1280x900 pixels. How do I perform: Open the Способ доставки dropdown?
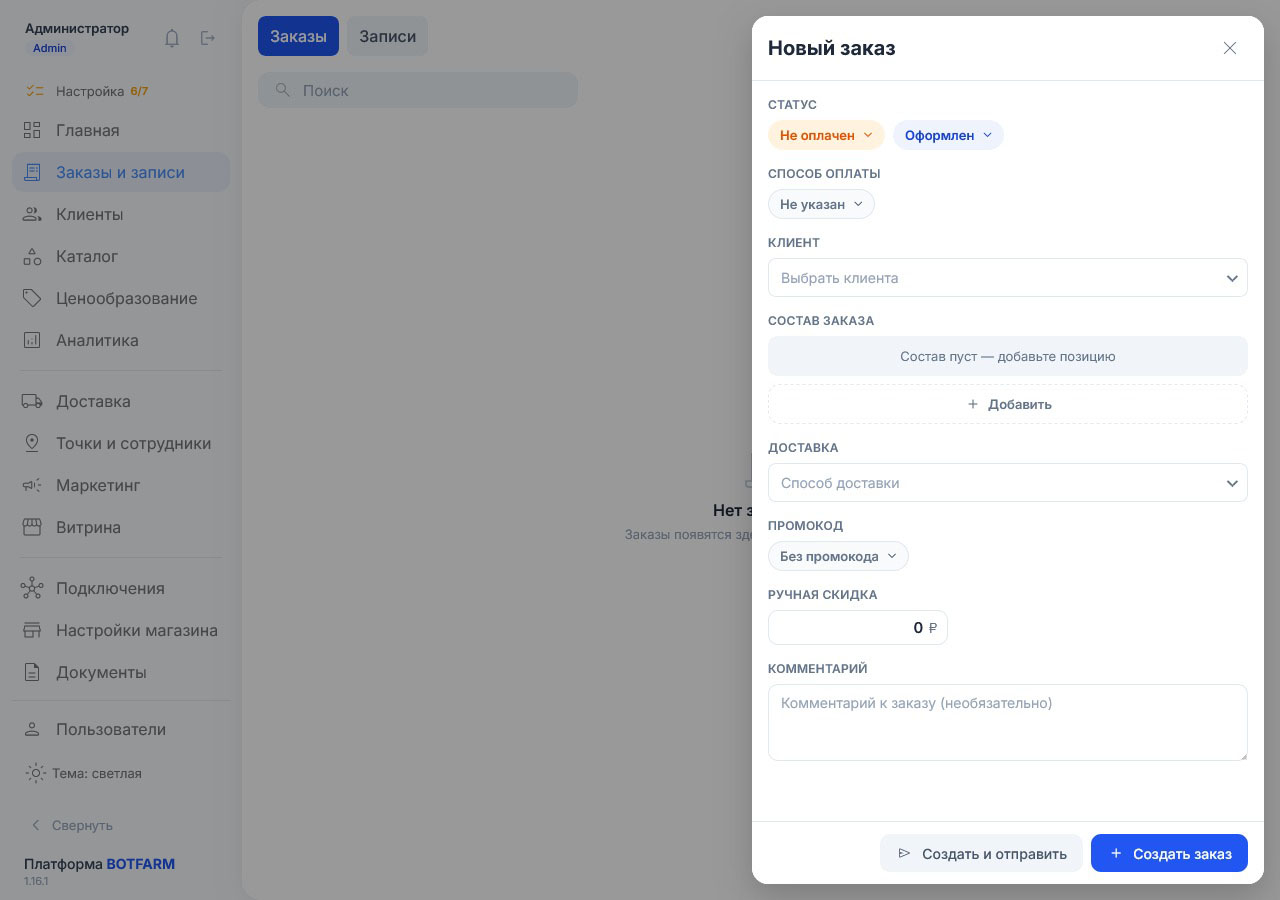tap(1008, 483)
